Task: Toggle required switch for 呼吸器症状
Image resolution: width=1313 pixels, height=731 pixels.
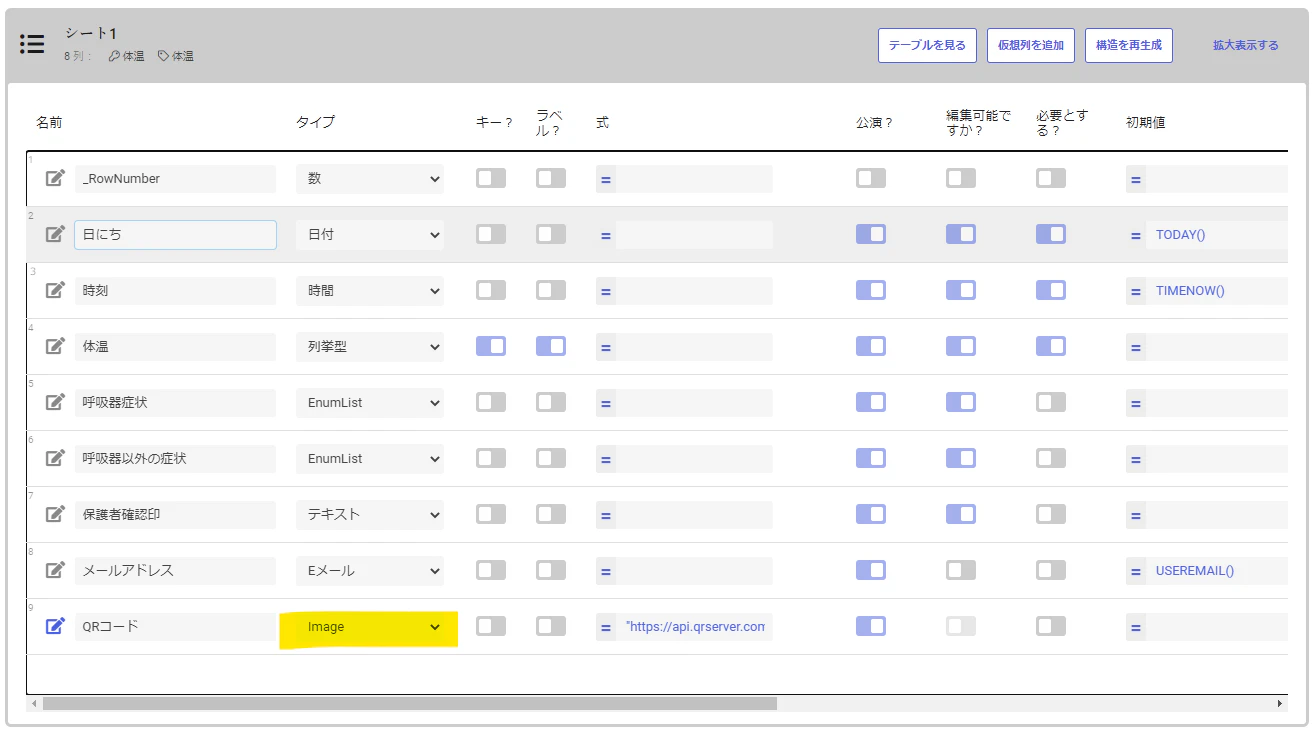Action: pyautogui.click(x=1051, y=402)
